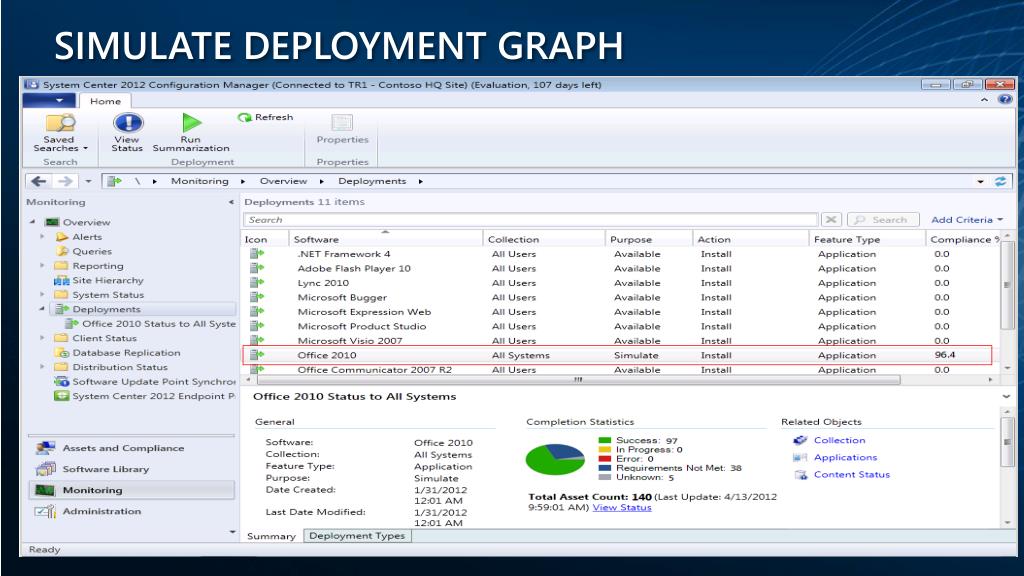Open Assets and Compliance workspace

point(122,448)
